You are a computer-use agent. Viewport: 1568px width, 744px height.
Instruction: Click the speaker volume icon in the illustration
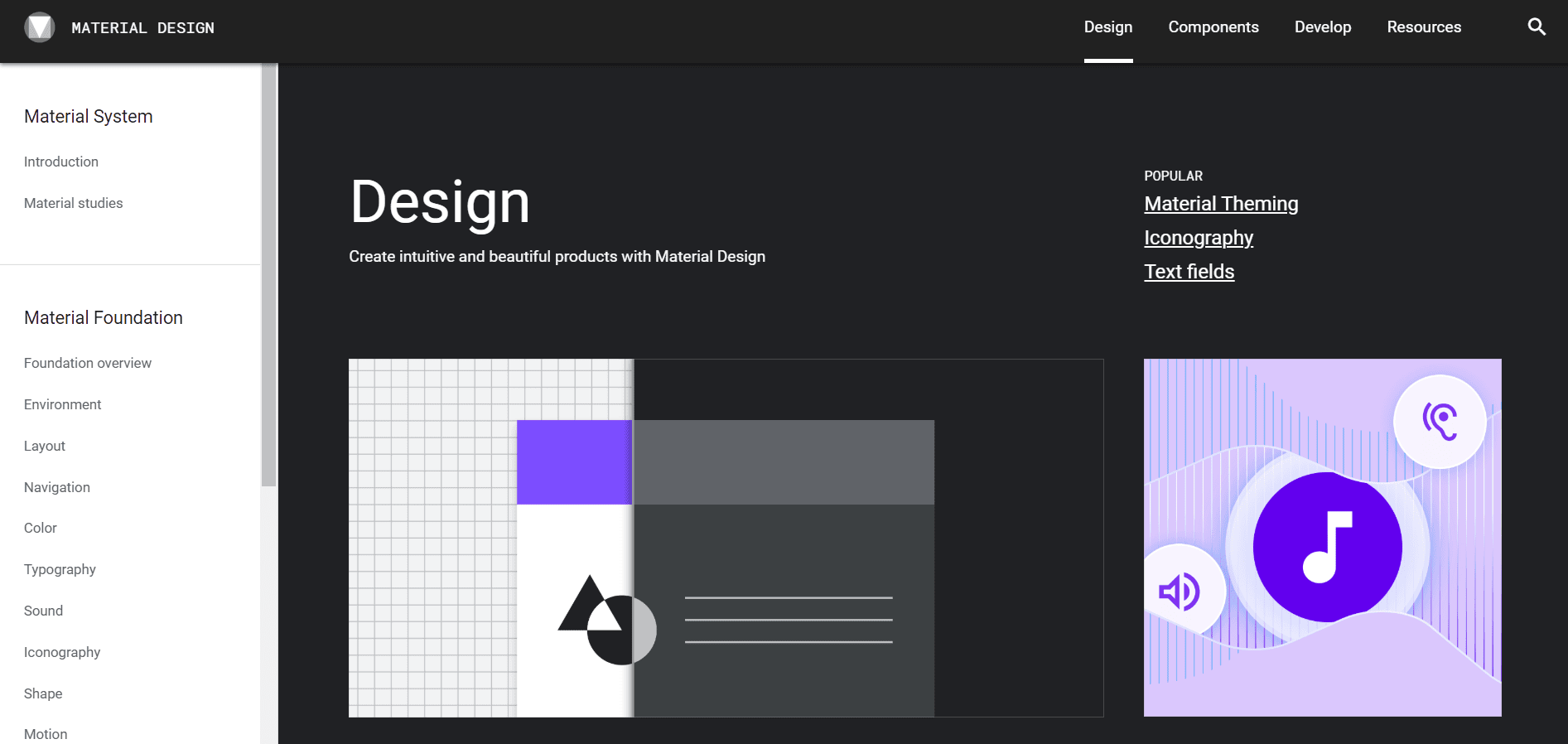(1179, 592)
